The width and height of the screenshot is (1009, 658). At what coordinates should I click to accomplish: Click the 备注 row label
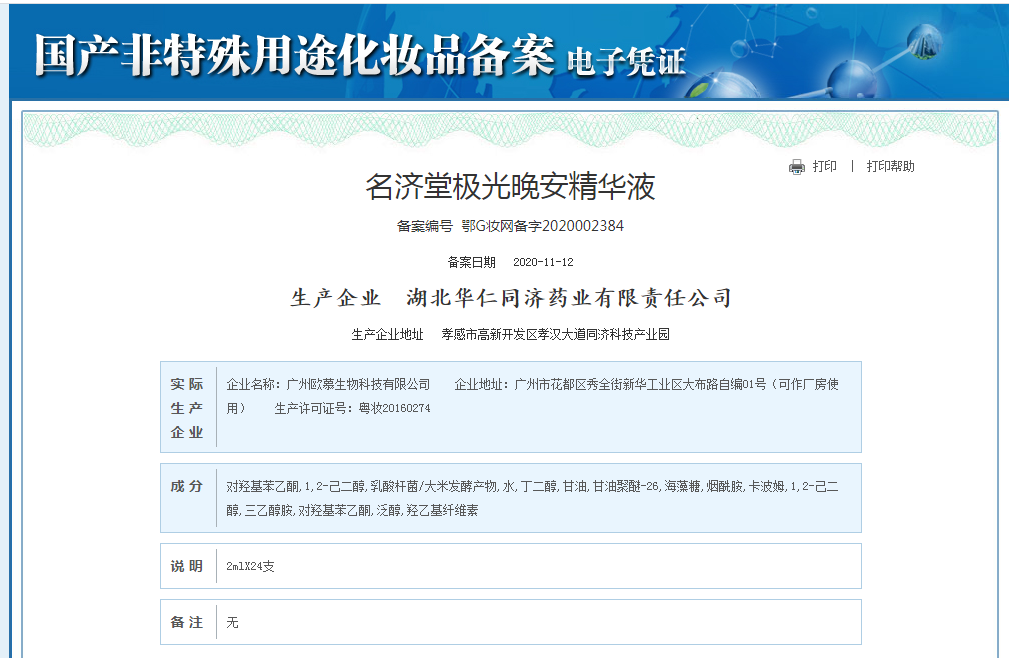(187, 622)
